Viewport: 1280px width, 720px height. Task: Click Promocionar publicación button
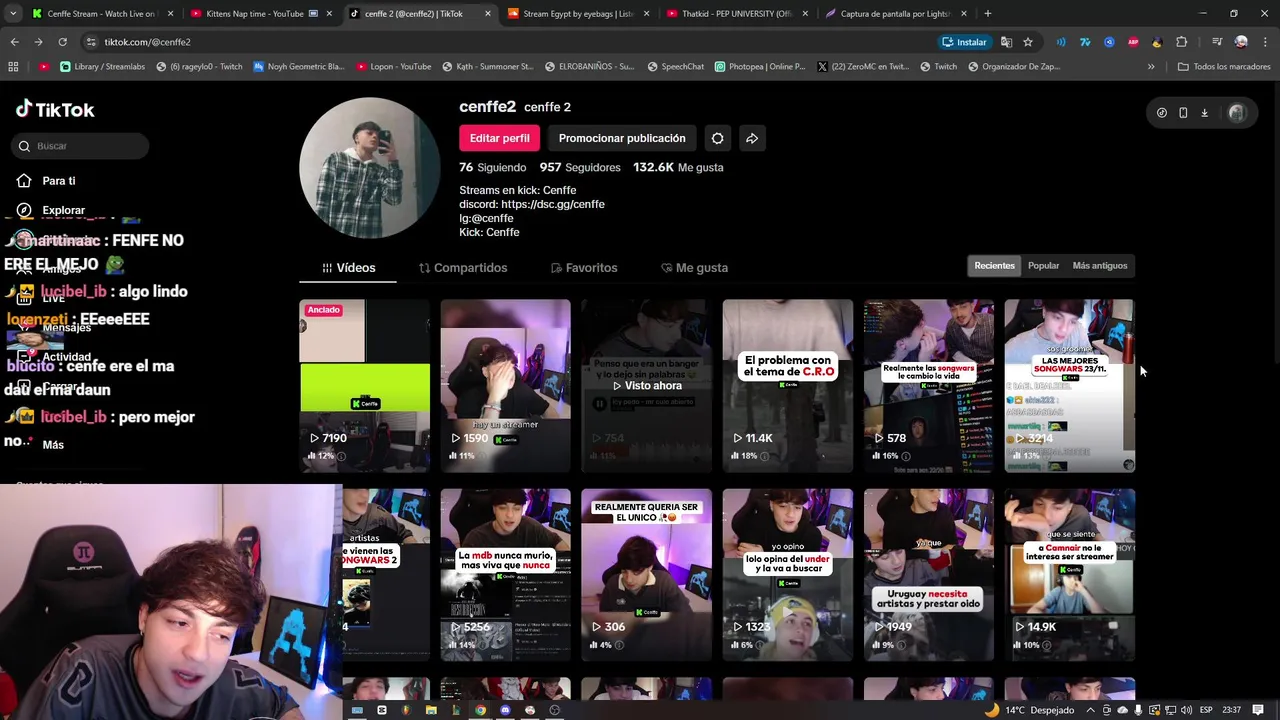click(622, 138)
